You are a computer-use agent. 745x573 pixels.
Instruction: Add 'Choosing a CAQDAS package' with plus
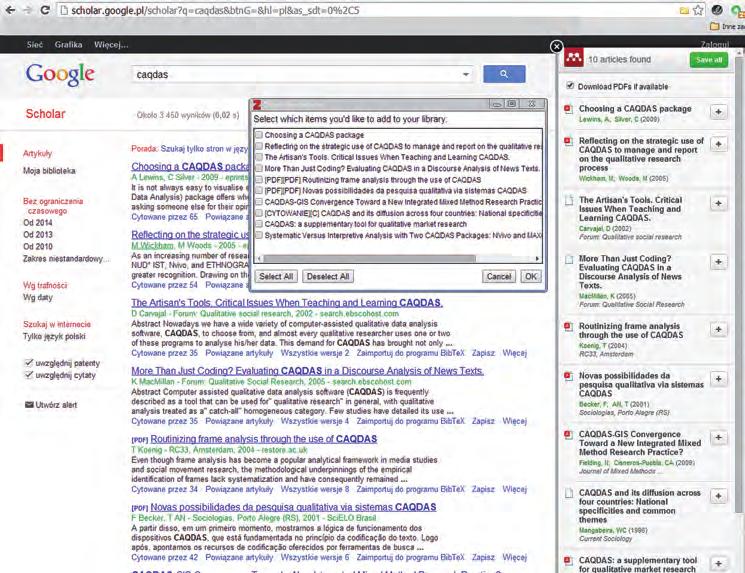(x=718, y=112)
